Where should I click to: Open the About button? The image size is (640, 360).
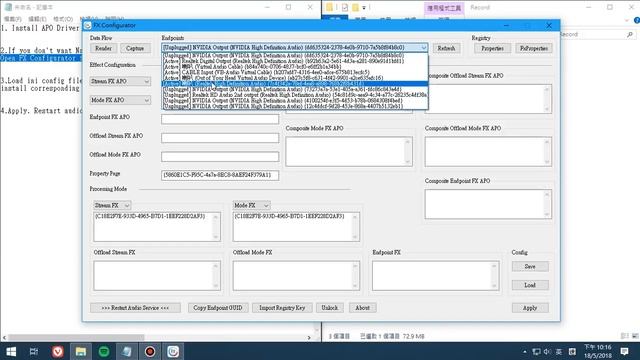pos(362,308)
